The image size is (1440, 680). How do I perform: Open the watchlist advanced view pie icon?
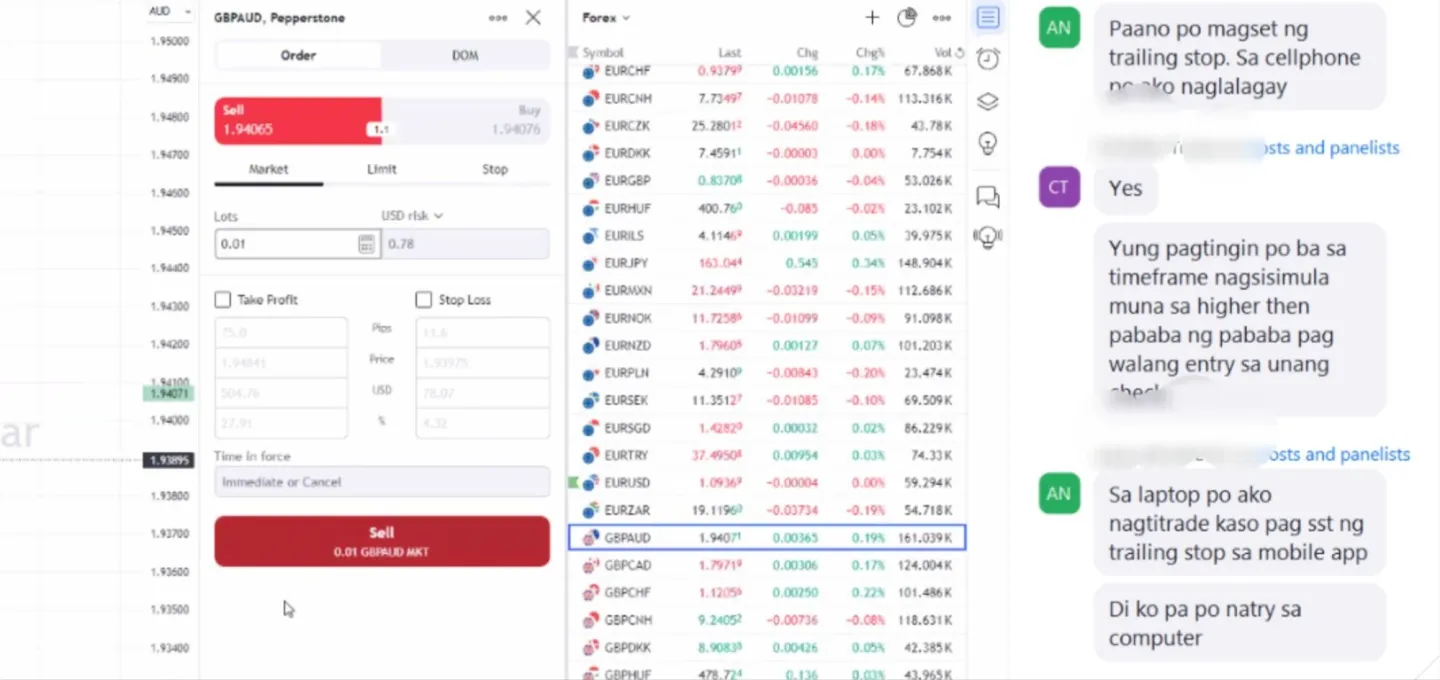tap(907, 17)
